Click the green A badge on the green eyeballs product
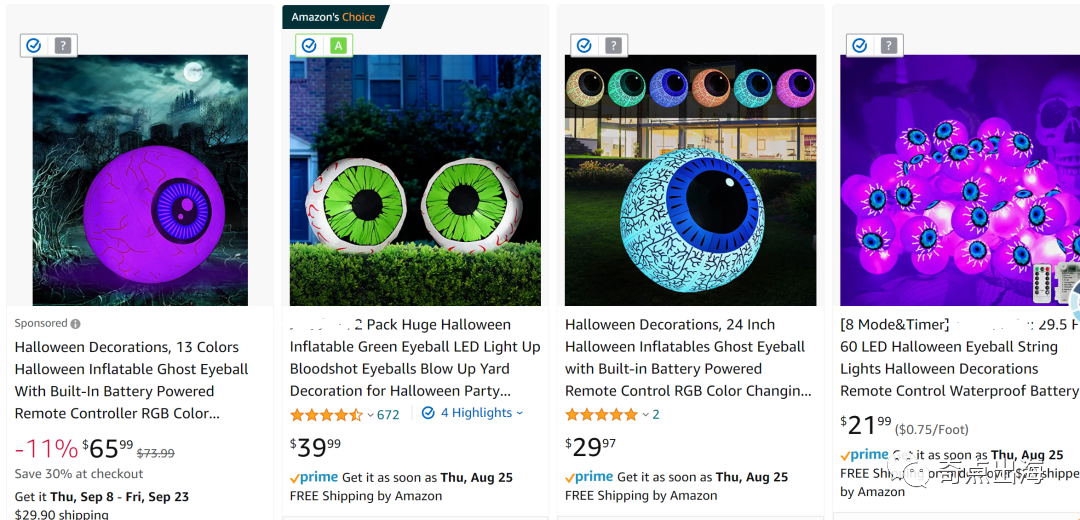Screen dimensions: 1080x520 338,45
